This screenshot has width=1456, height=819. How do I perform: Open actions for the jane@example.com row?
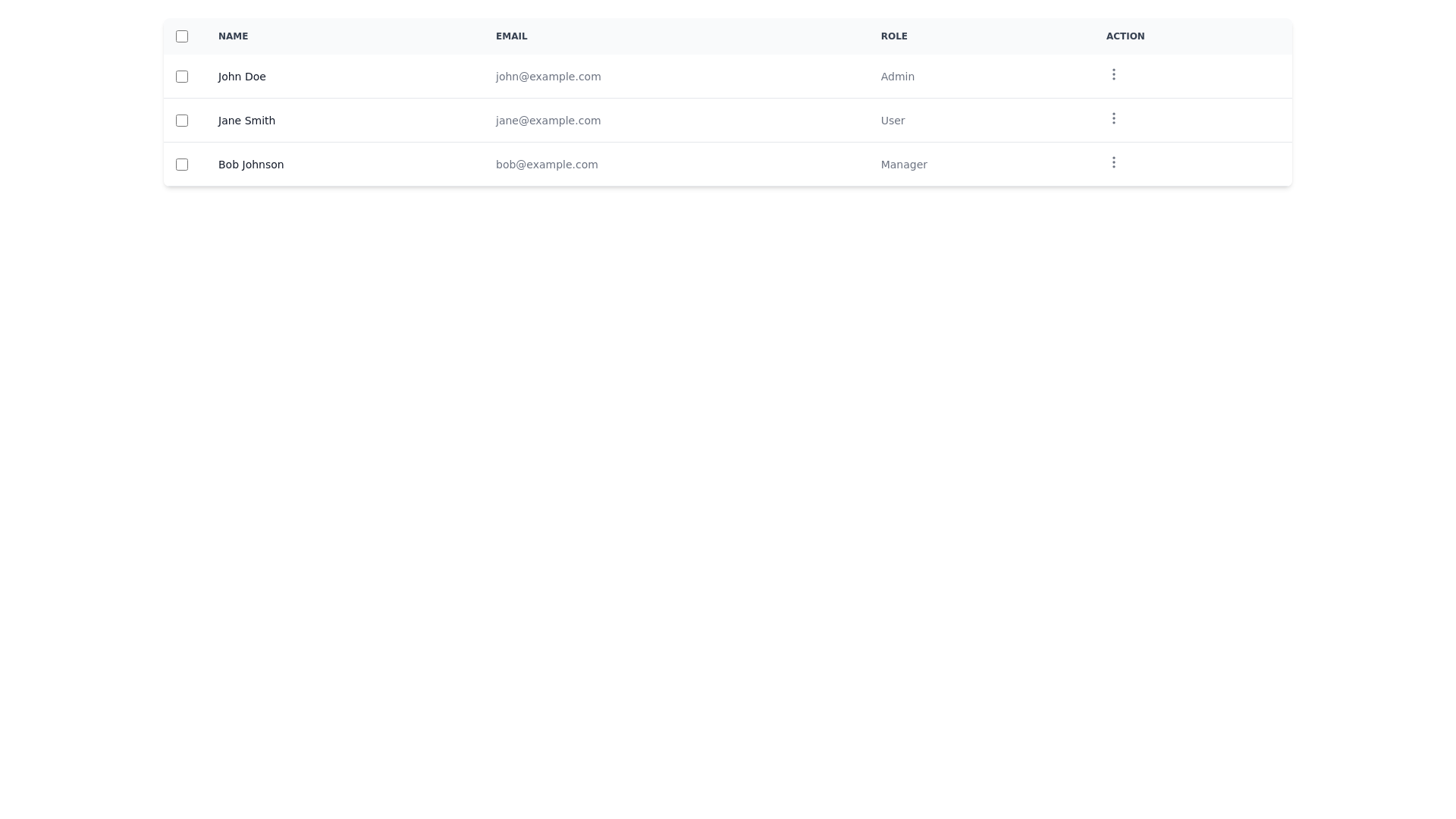point(1113,118)
